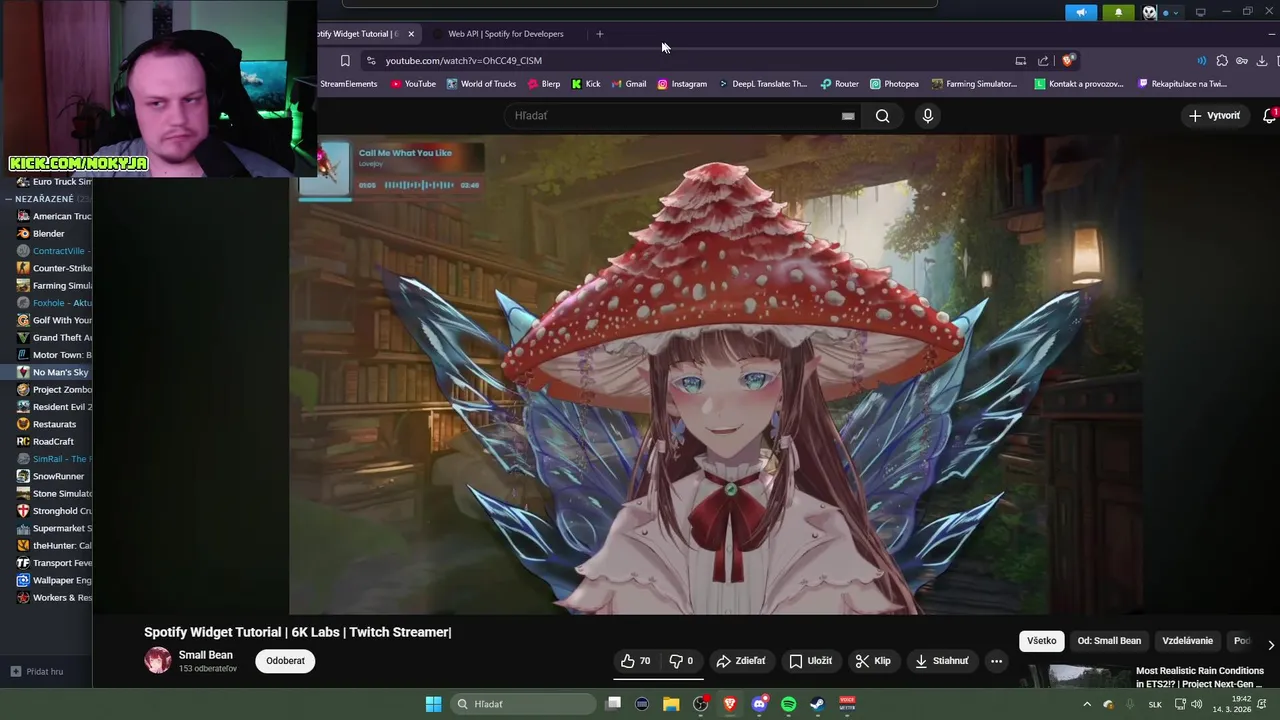The height and width of the screenshot is (720, 1280).
Task: Select the Všetko filter chip
Action: click(x=1041, y=641)
